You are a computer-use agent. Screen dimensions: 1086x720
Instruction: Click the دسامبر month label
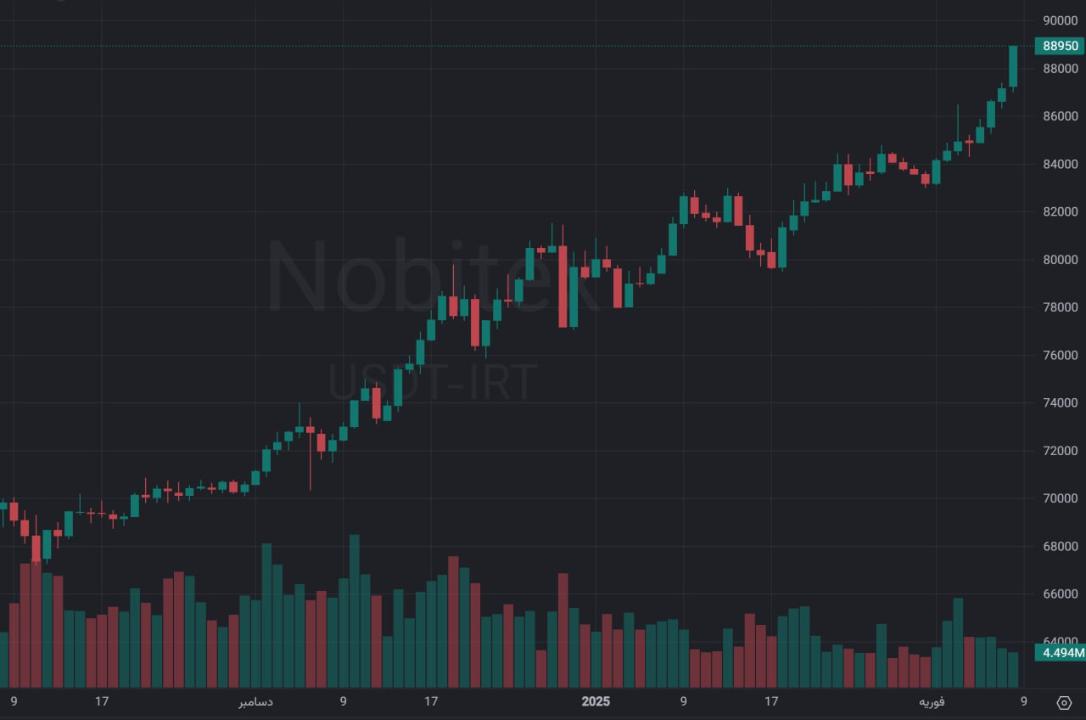(x=254, y=702)
